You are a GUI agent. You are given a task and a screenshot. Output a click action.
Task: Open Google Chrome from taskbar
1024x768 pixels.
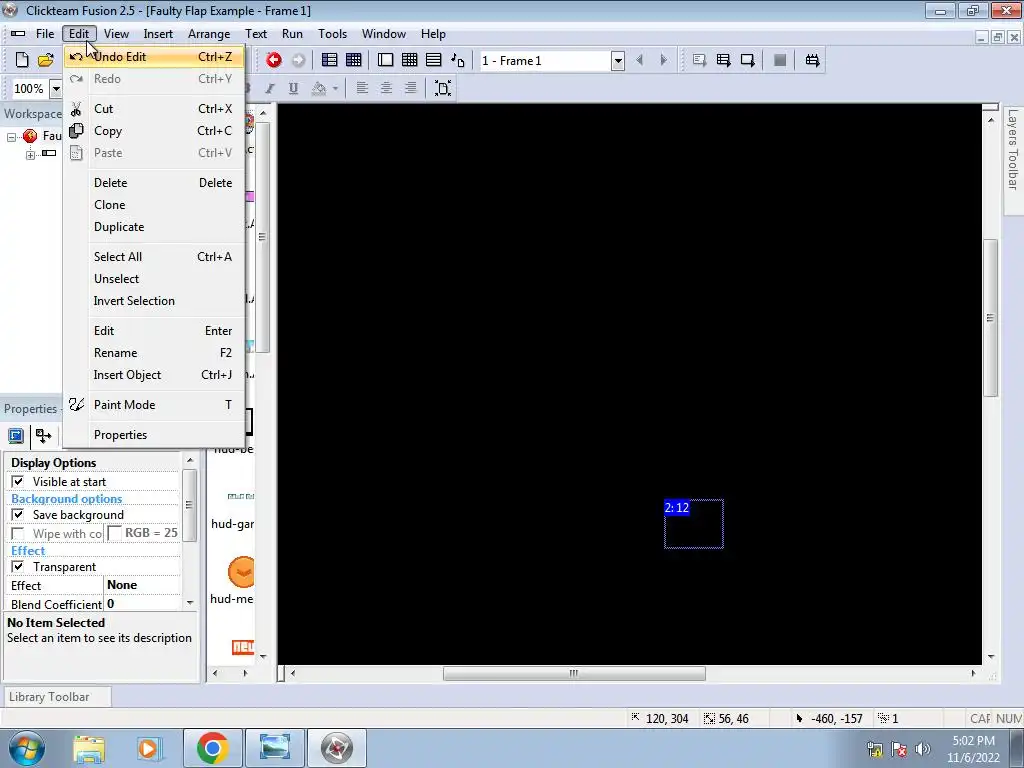(212, 748)
